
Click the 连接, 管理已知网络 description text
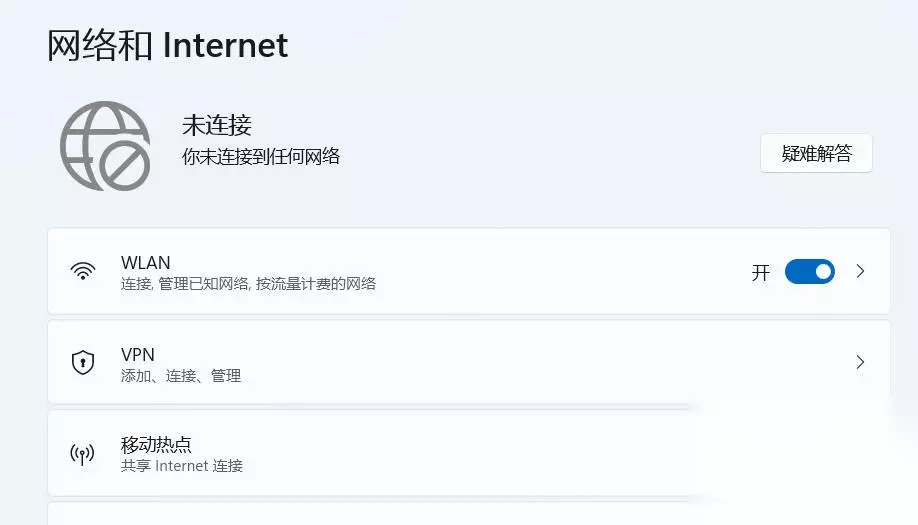pyautogui.click(x=248, y=284)
